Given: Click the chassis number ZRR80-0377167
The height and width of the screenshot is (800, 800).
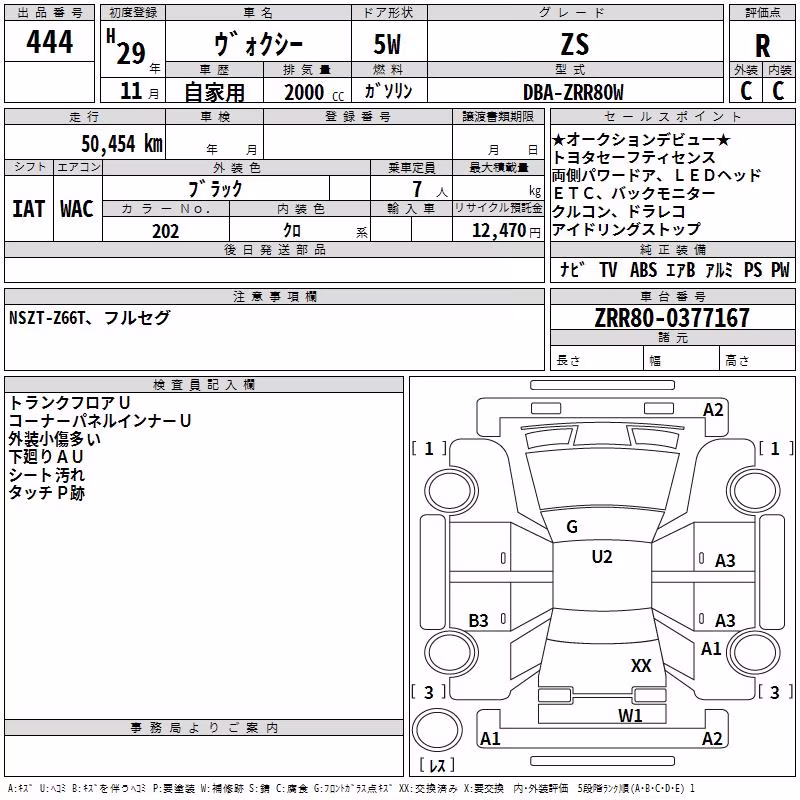Looking at the screenshot, I should [x=672, y=318].
